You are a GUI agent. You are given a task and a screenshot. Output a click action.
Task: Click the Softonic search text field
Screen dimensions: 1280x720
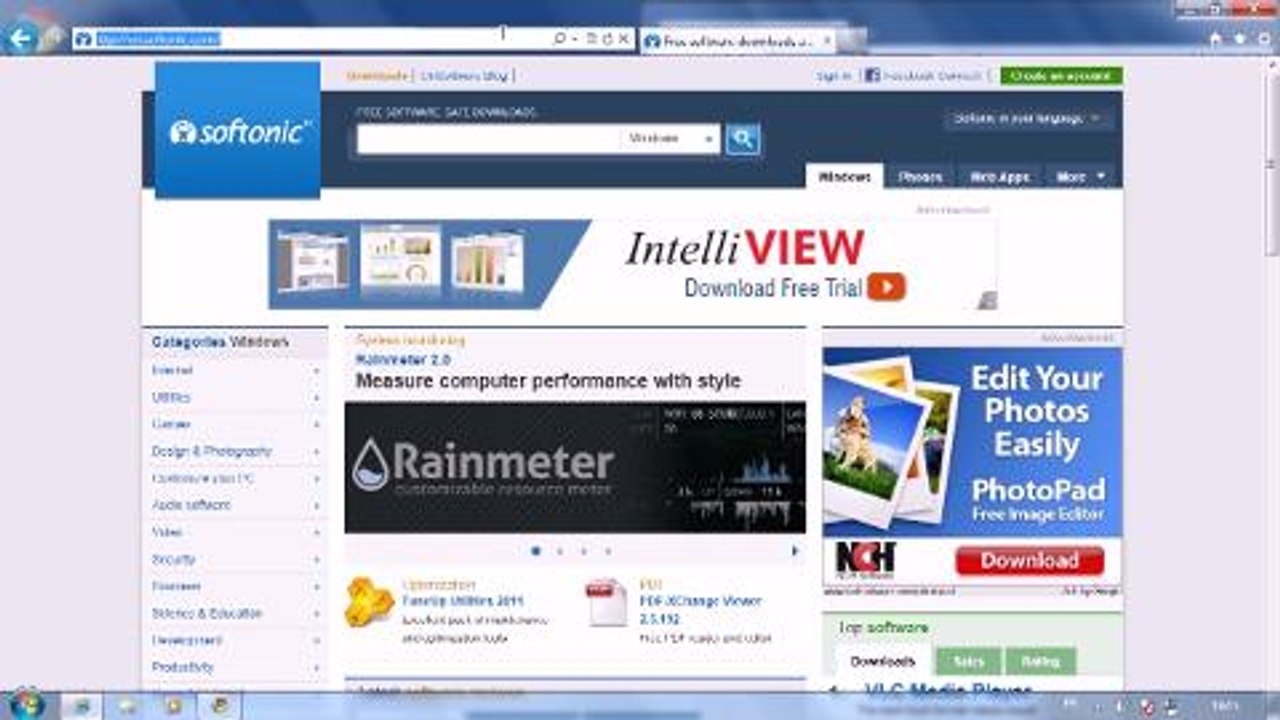point(488,139)
